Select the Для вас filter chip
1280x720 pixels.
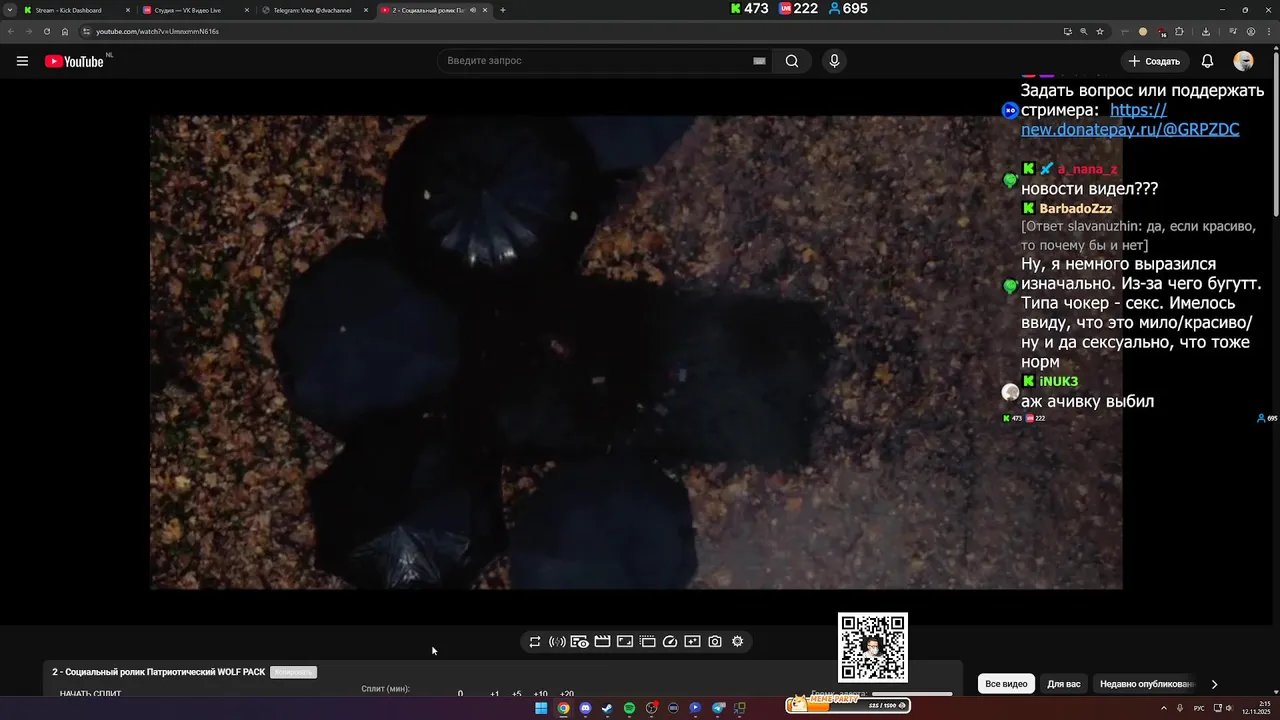coord(1064,684)
